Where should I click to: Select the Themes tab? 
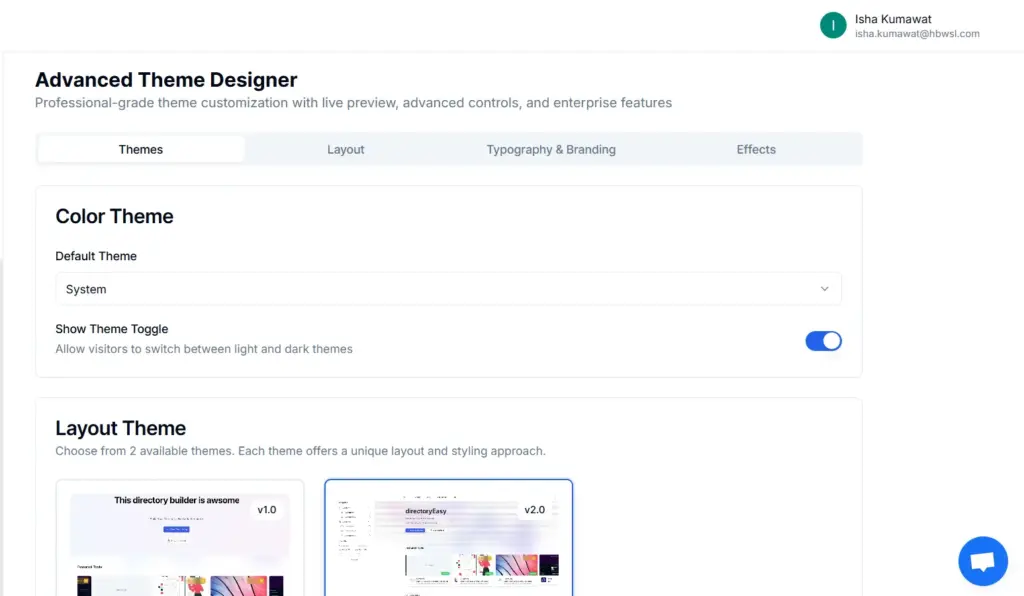(x=140, y=148)
